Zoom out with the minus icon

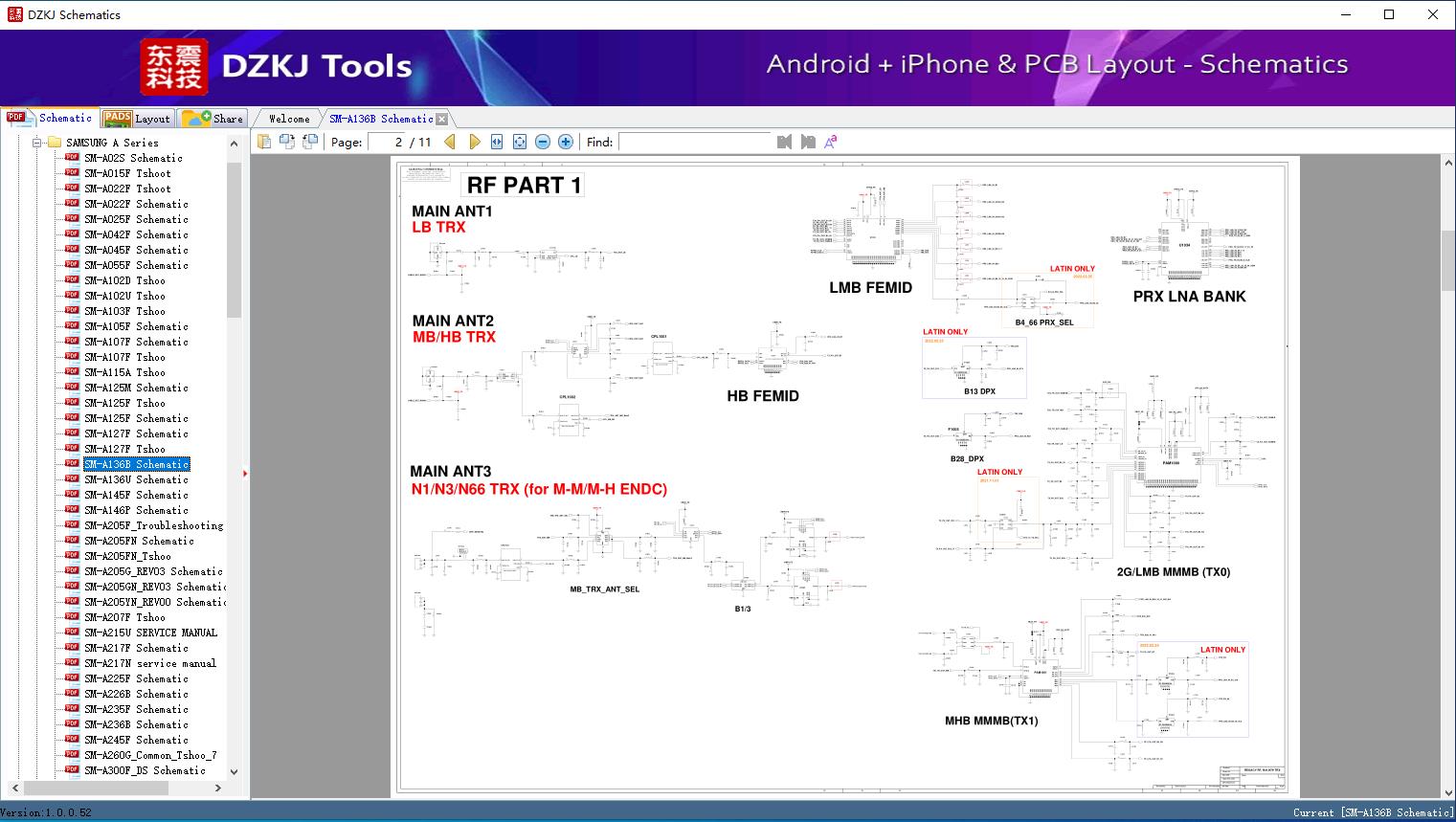(543, 142)
